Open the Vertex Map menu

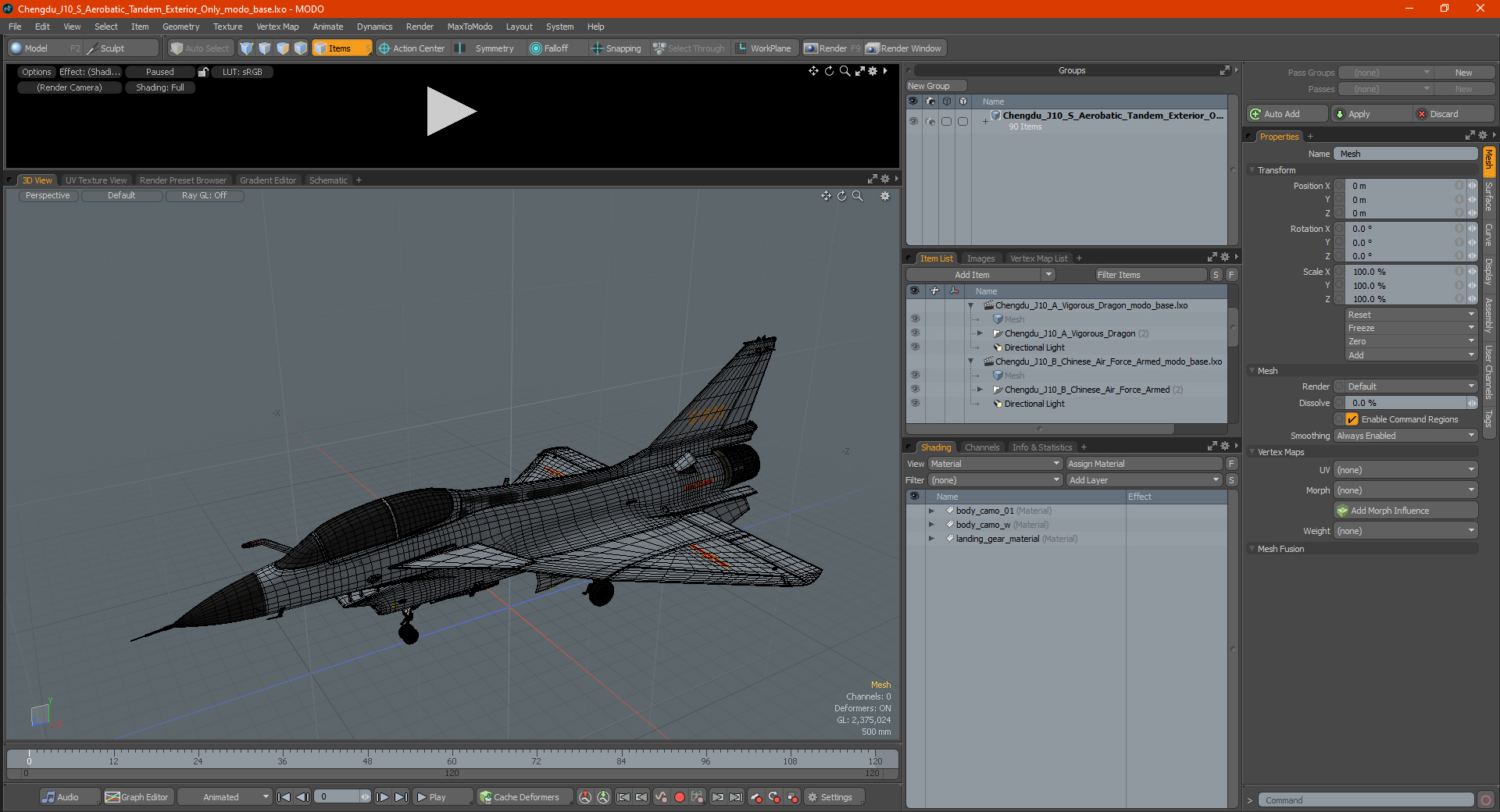[x=277, y=27]
